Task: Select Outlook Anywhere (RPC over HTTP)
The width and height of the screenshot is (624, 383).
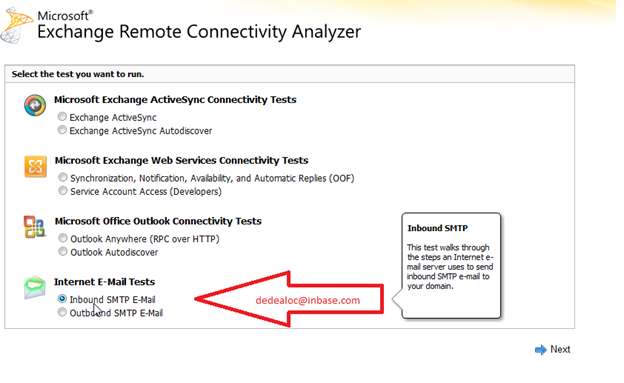Action: [x=63, y=238]
